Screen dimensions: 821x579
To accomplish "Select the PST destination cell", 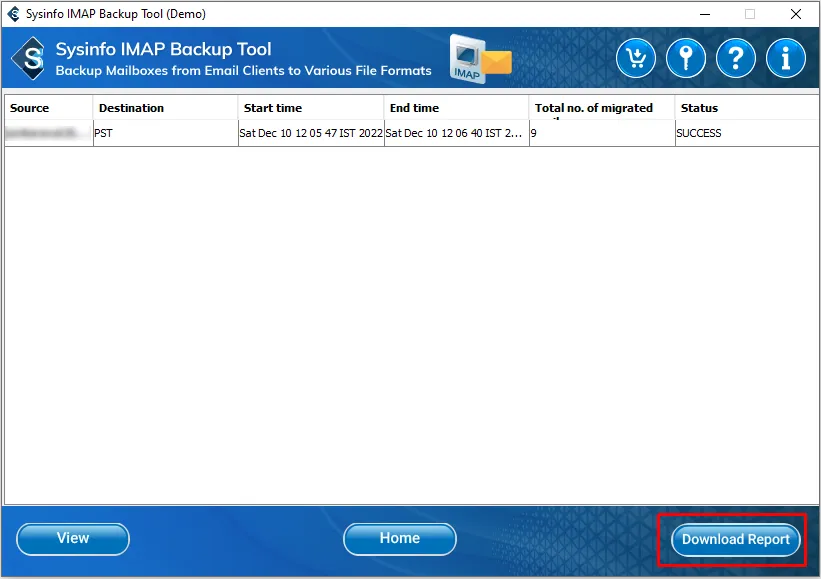I will click(x=104, y=133).
